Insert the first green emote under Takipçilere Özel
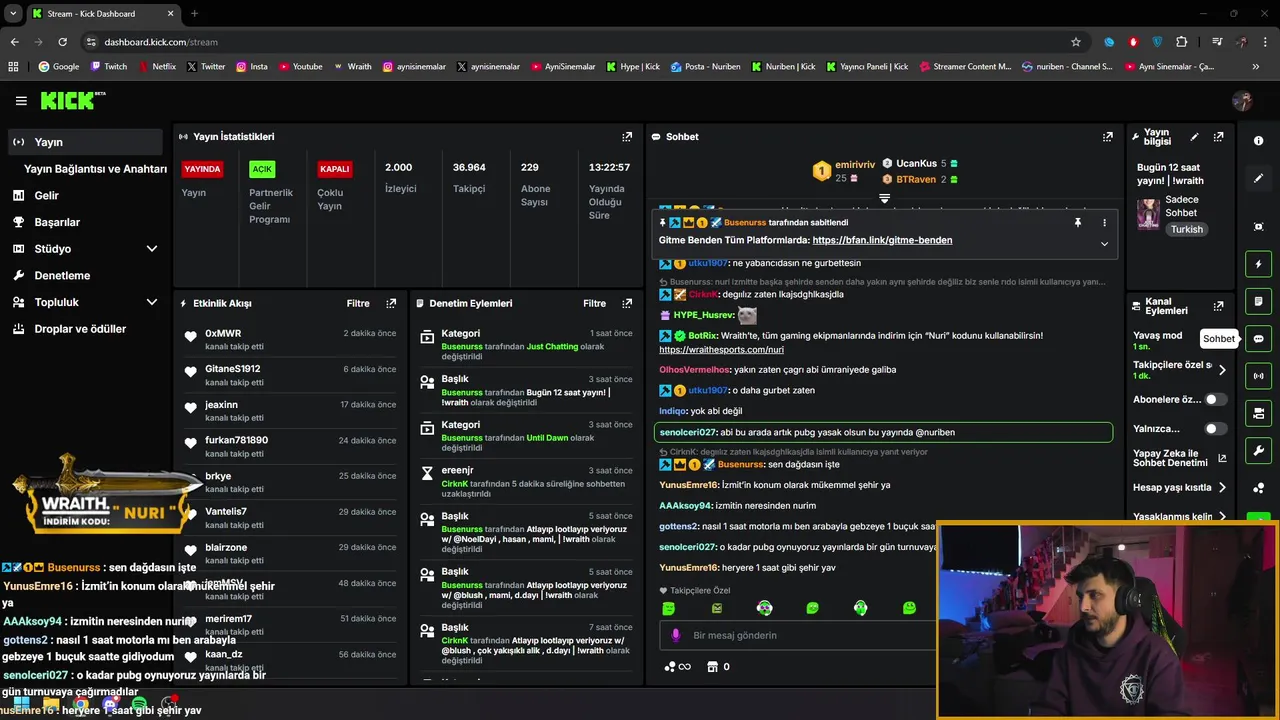Screen dimensions: 1280x720 pyautogui.click(x=668, y=608)
